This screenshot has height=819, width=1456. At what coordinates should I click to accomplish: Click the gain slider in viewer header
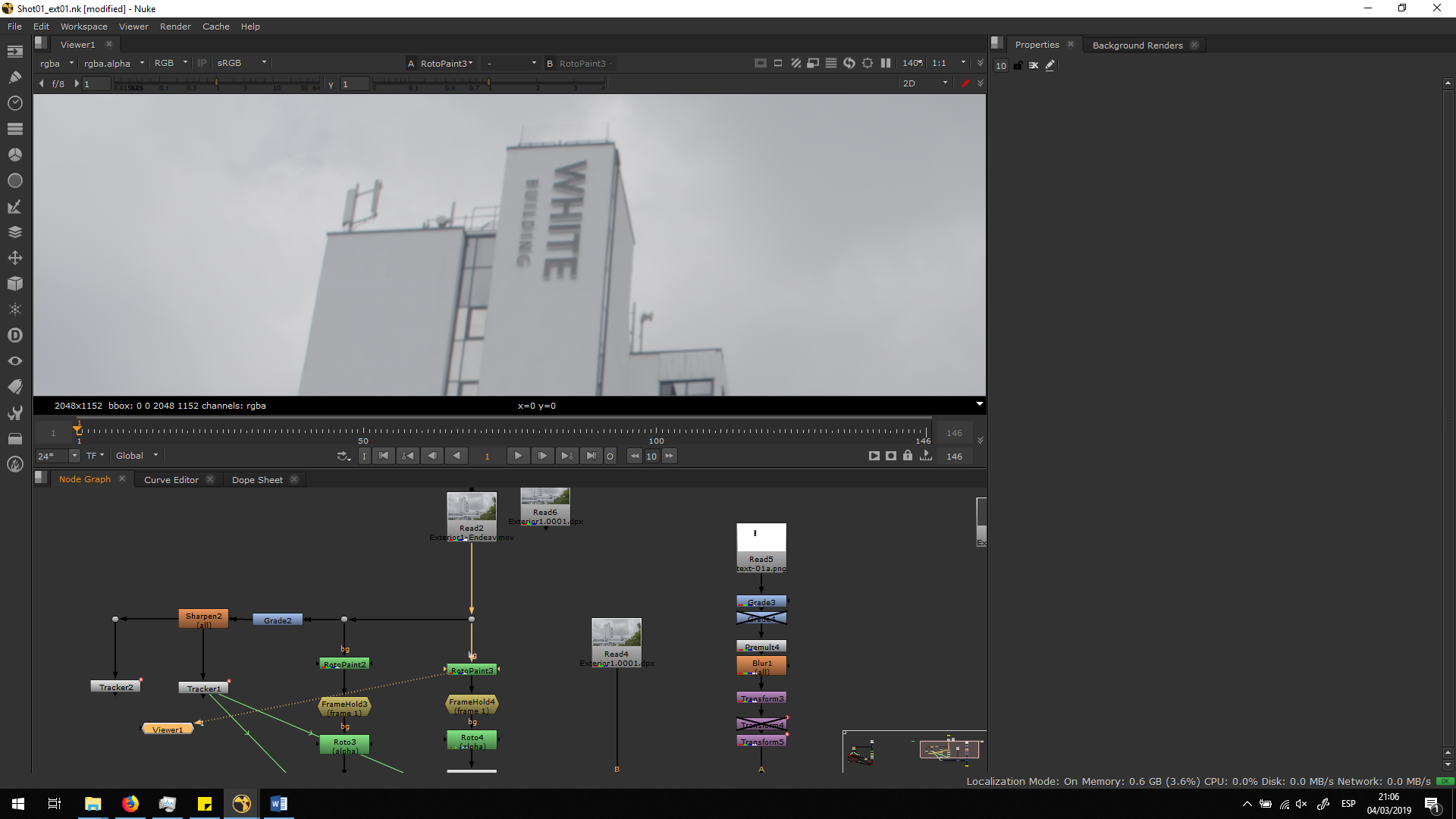[x=216, y=83]
